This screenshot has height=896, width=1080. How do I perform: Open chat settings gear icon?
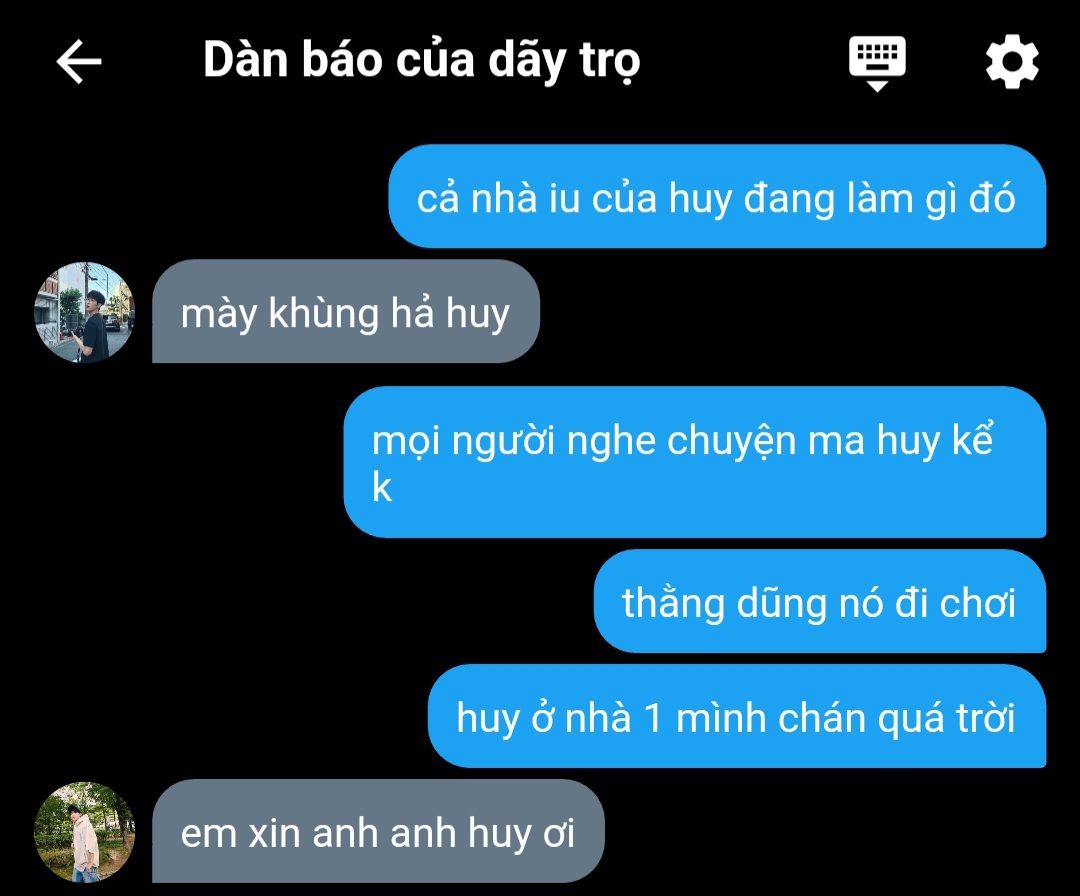[1012, 61]
